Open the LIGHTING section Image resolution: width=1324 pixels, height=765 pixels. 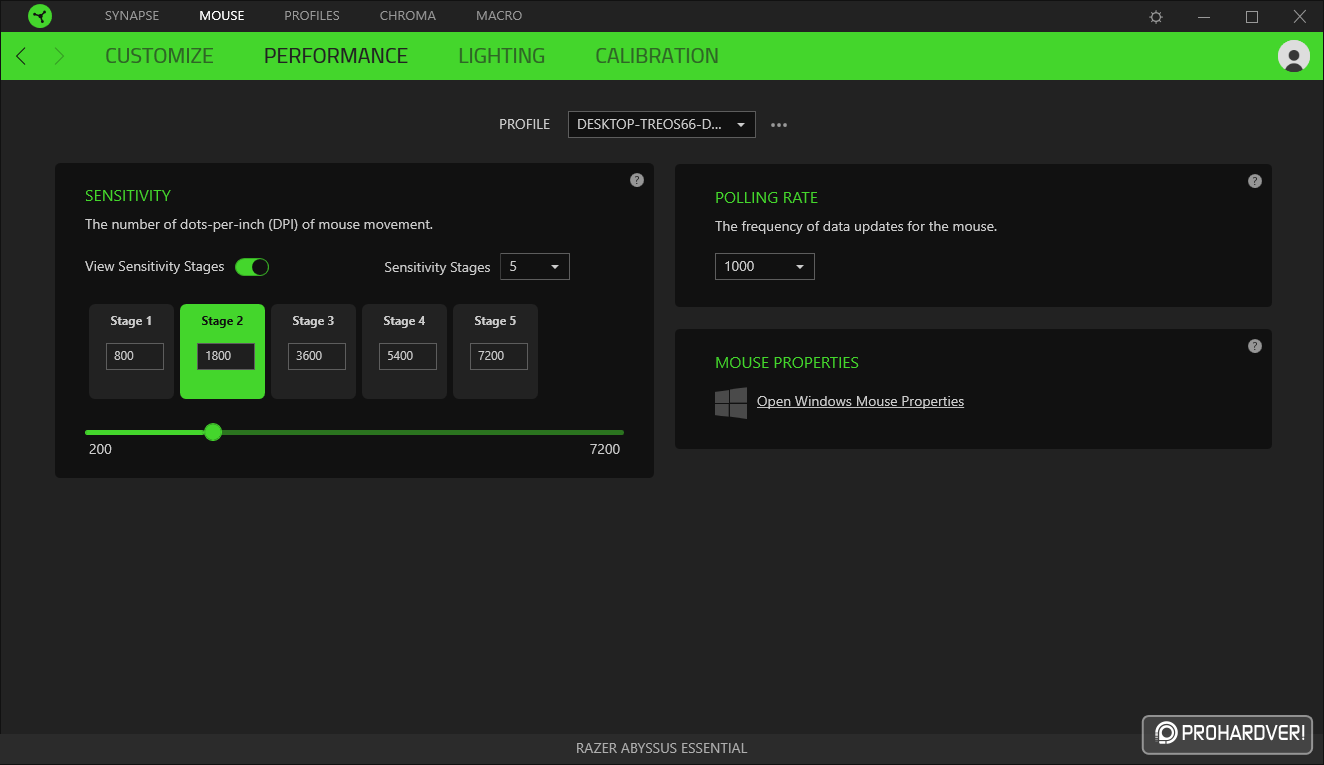501,56
